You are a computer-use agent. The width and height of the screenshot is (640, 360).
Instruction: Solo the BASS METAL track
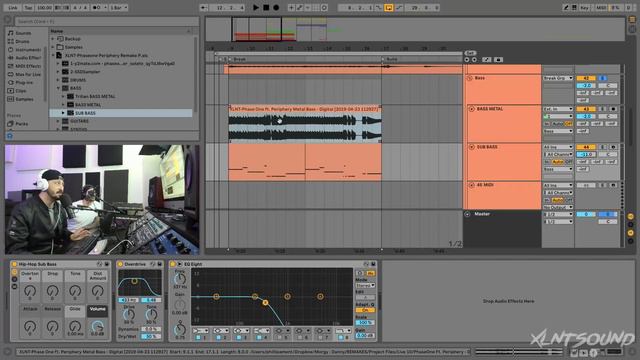tap(602, 109)
